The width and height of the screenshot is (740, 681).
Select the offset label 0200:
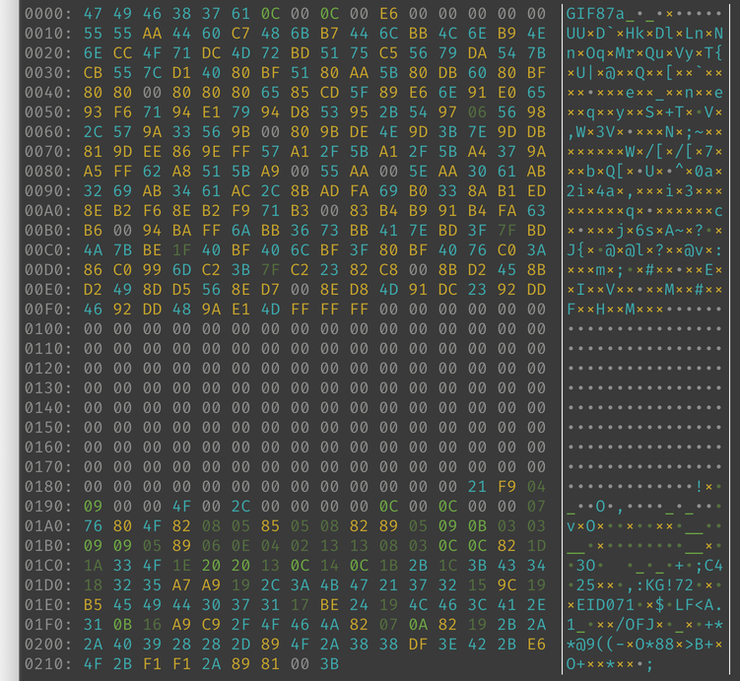[48, 644]
